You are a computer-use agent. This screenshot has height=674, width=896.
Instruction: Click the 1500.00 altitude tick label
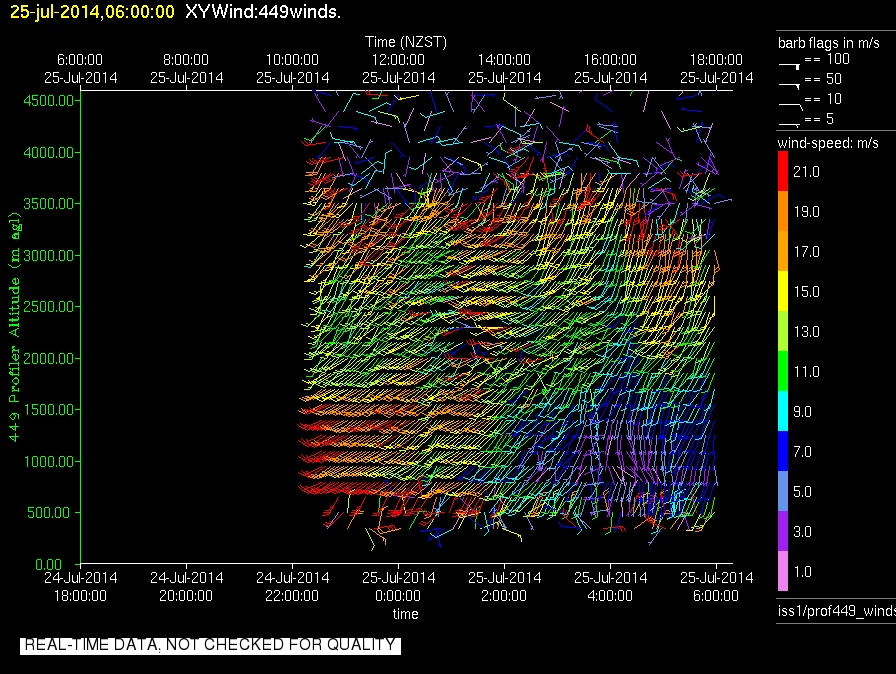click(x=49, y=410)
